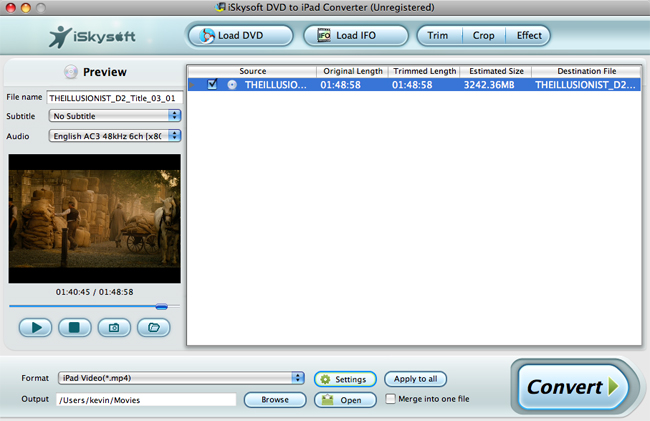Open the Audio track dropdown
Viewport: 650px width, 421px height.
(x=115, y=135)
